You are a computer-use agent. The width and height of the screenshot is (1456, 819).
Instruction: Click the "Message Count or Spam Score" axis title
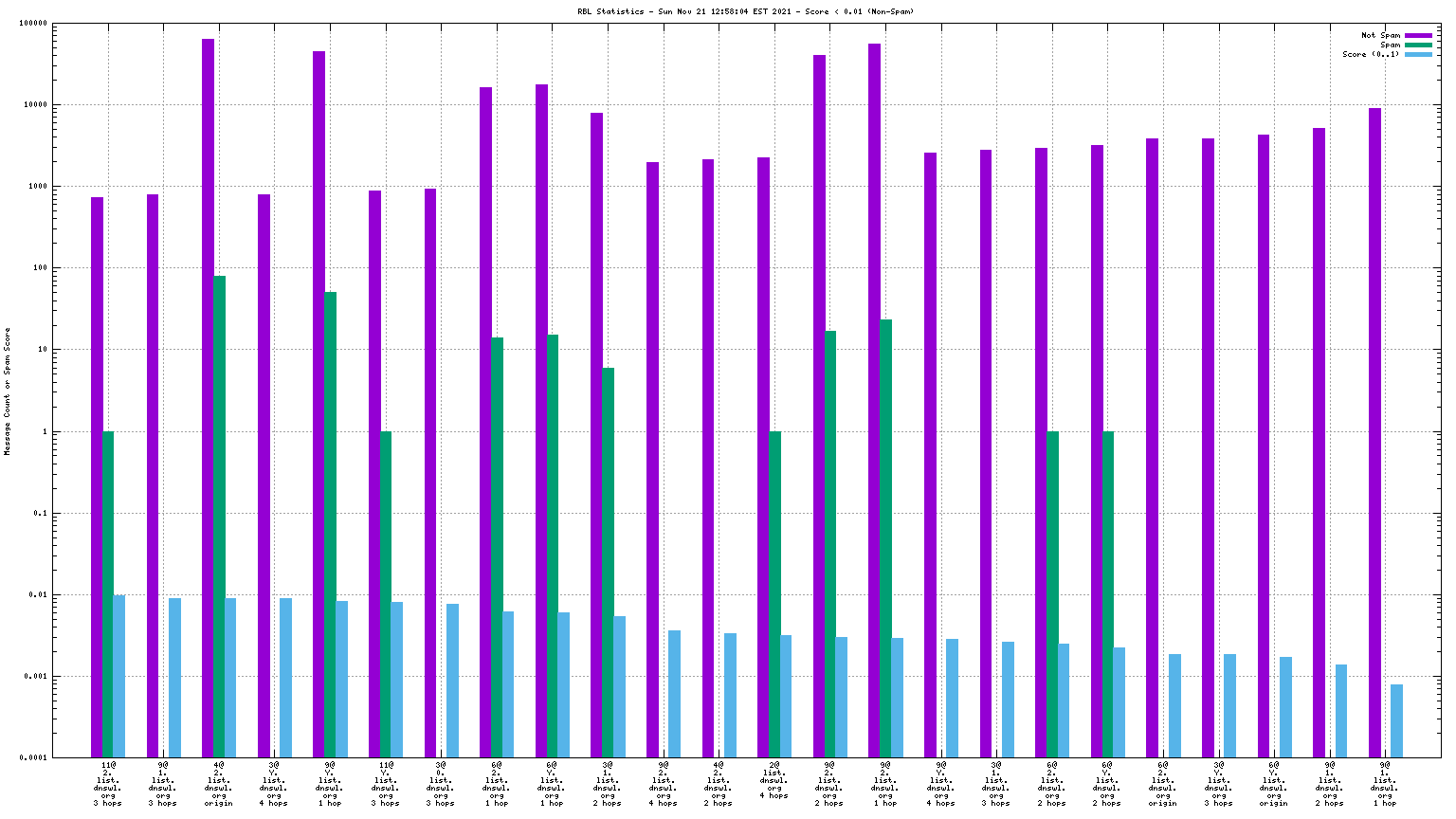click(x=8, y=391)
